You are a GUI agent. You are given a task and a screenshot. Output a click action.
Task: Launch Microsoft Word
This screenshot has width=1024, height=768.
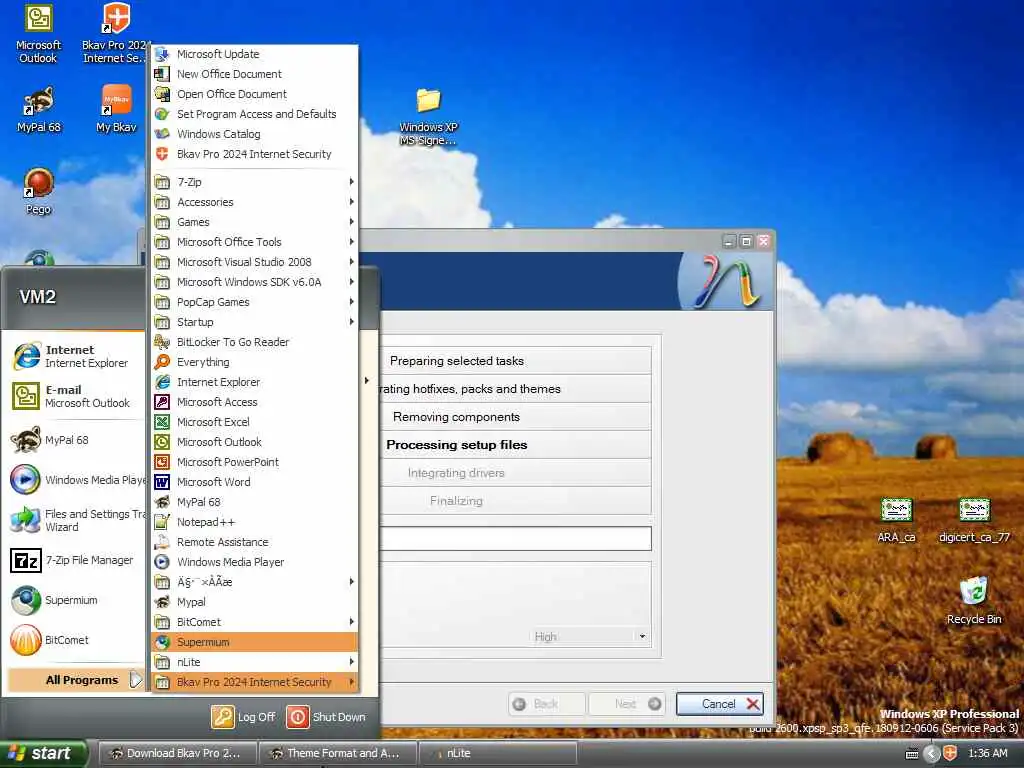coord(255,482)
